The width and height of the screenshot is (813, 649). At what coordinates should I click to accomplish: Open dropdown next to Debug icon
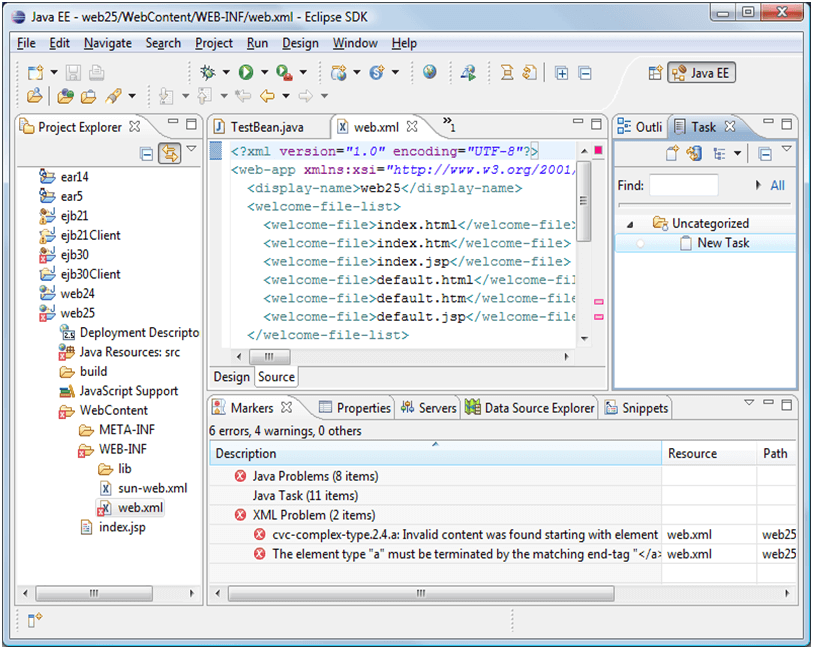click(x=226, y=73)
